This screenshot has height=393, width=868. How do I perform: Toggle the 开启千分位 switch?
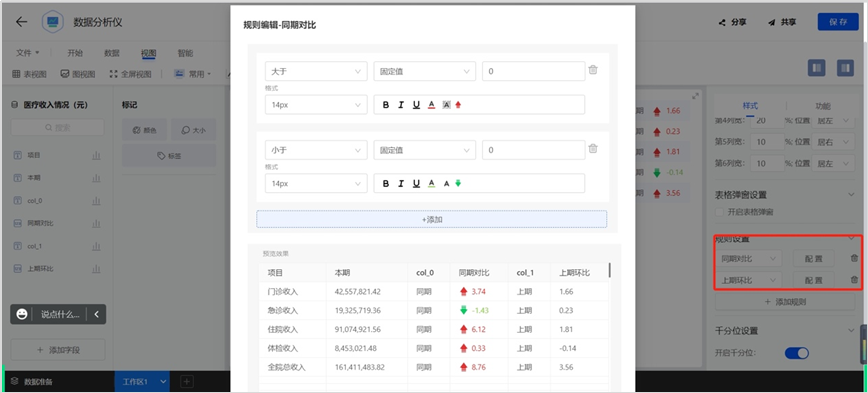797,353
